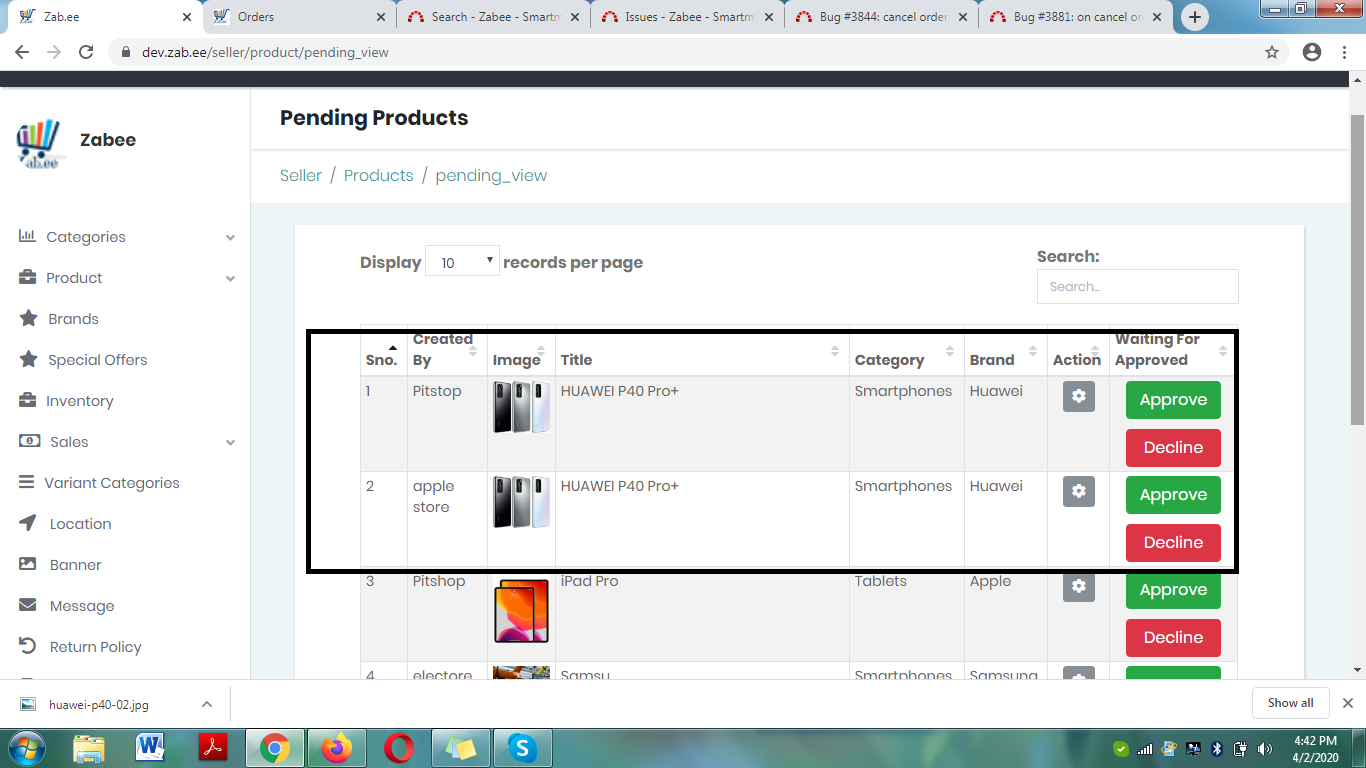Open the huawei-p40-02.jpg download options chevron
The width and height of the screenshot is (1366, 768).
(207, 704)
